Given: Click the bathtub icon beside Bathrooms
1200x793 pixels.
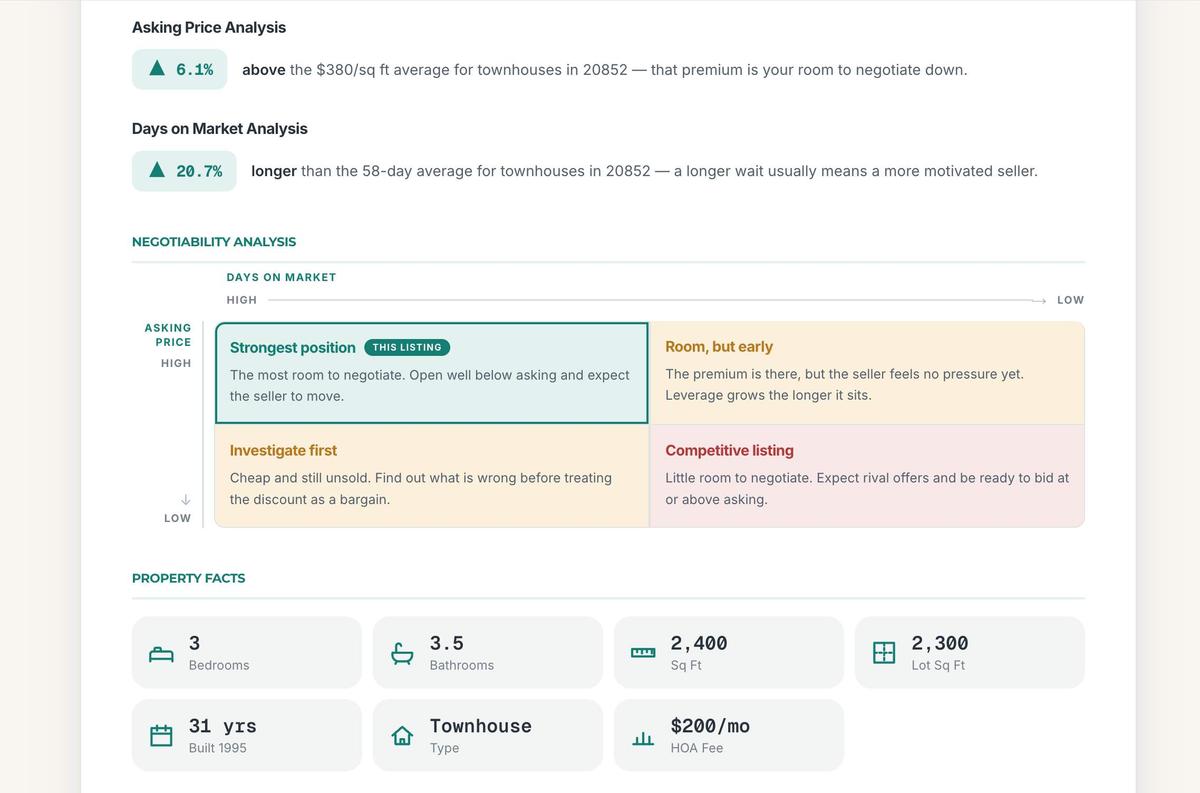Looking at the screenshot, I should pos(402,654).
